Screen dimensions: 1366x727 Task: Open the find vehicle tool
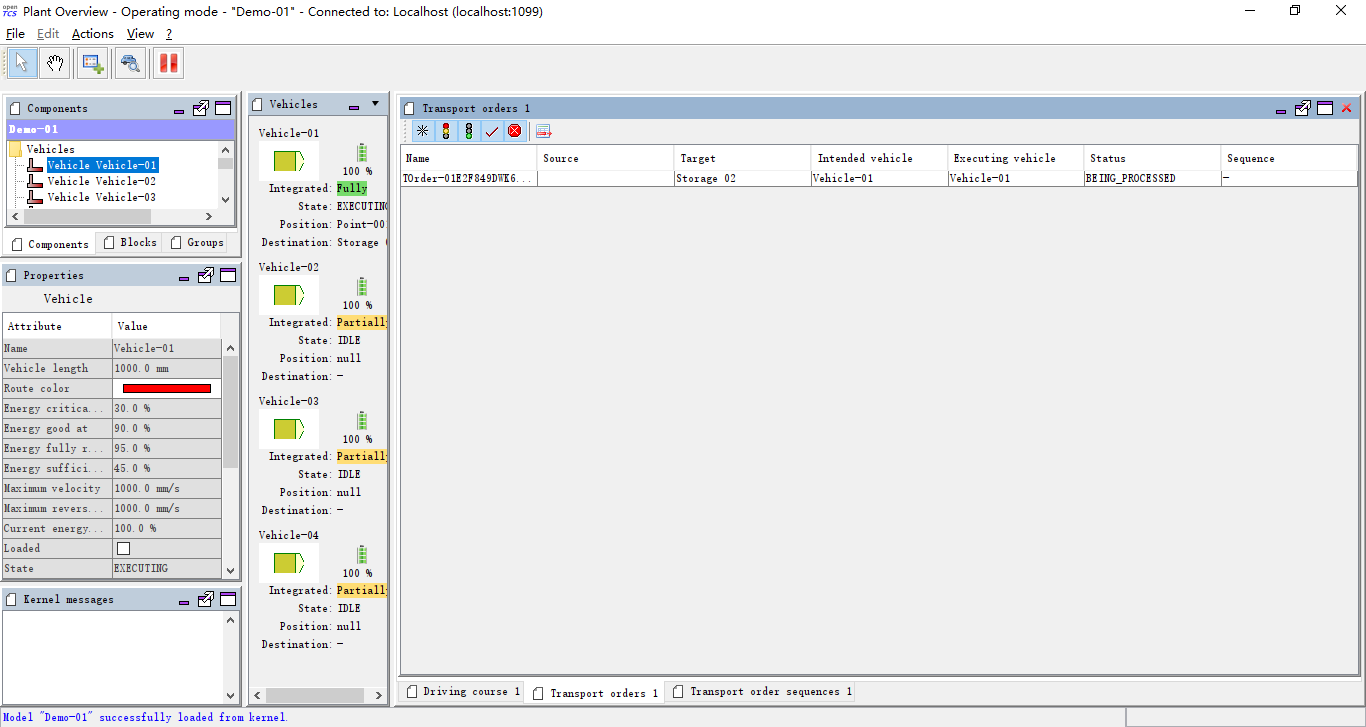point(130,62)
